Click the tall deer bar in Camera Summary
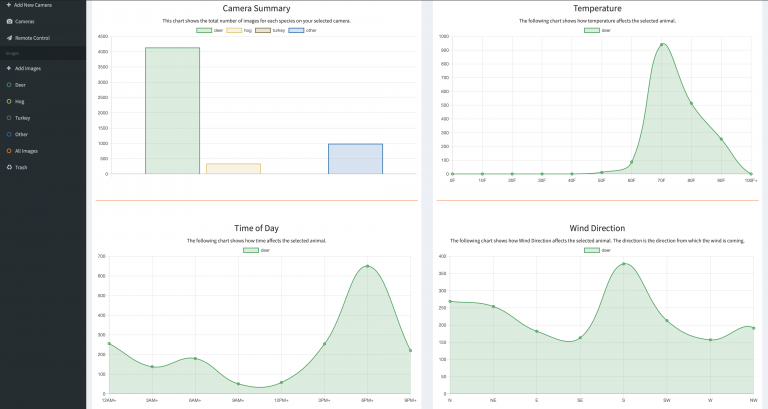This screenshot has width=768, height=409. coord(172,110)
